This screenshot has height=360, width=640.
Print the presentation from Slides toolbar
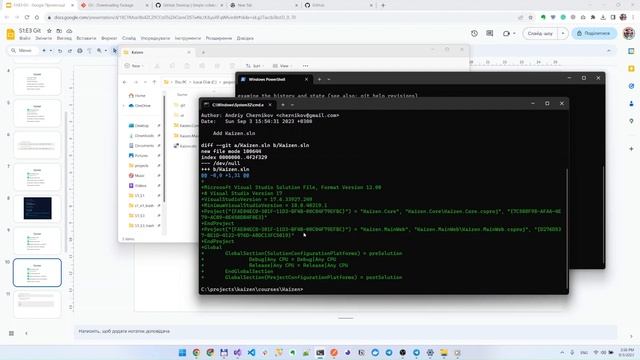click(80, 51)
